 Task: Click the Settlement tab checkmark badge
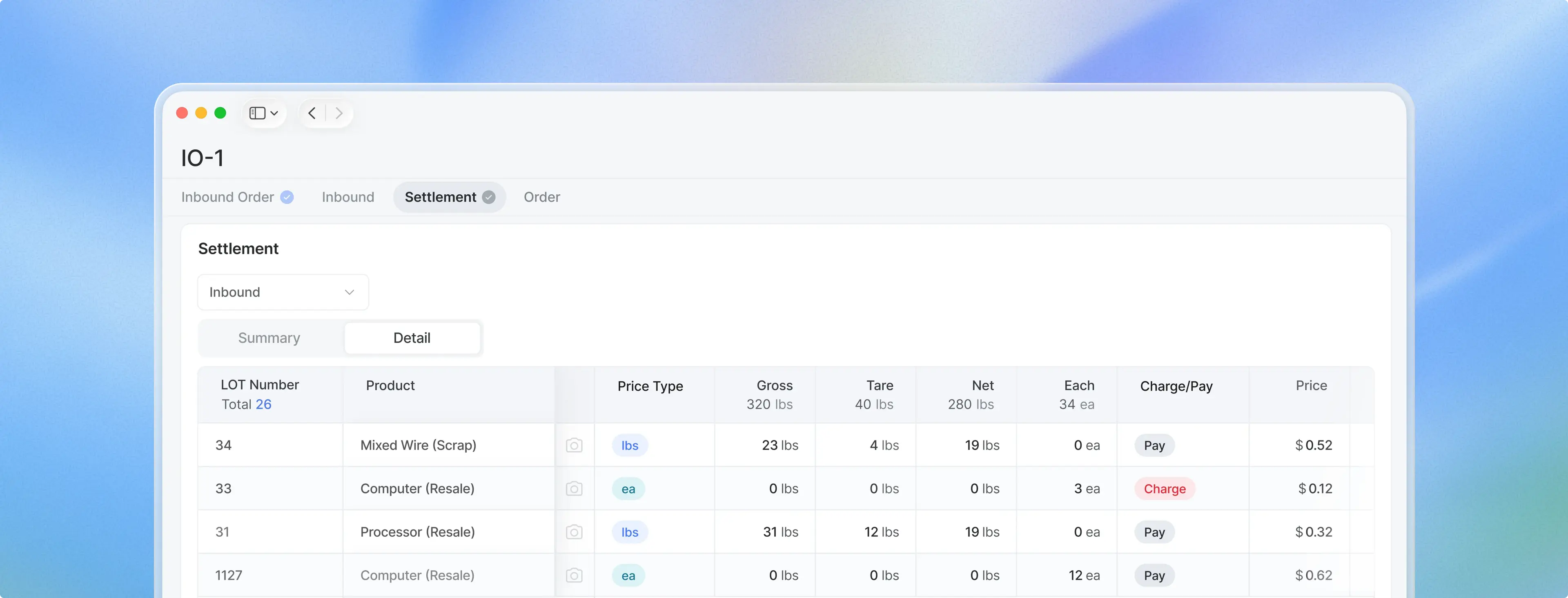coord(489,197)
